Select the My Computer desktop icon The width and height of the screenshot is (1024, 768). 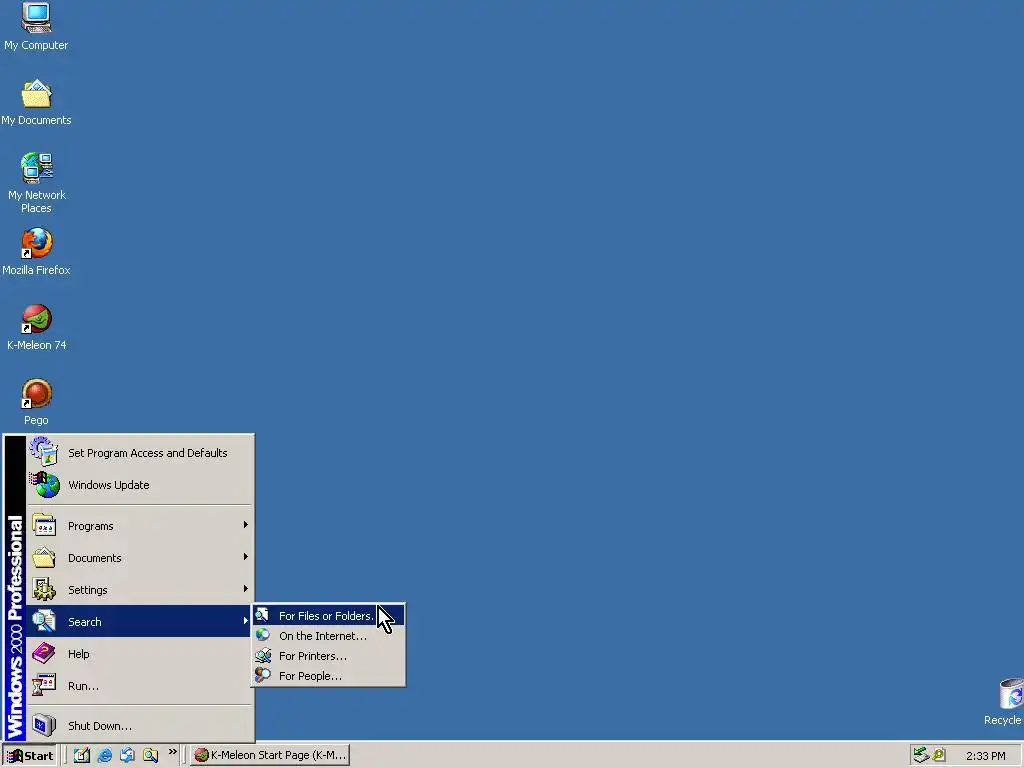pos(36,26)
